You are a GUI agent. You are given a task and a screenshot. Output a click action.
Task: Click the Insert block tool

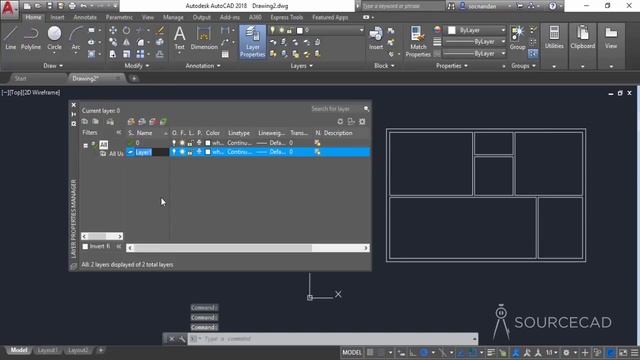point(376,38)
